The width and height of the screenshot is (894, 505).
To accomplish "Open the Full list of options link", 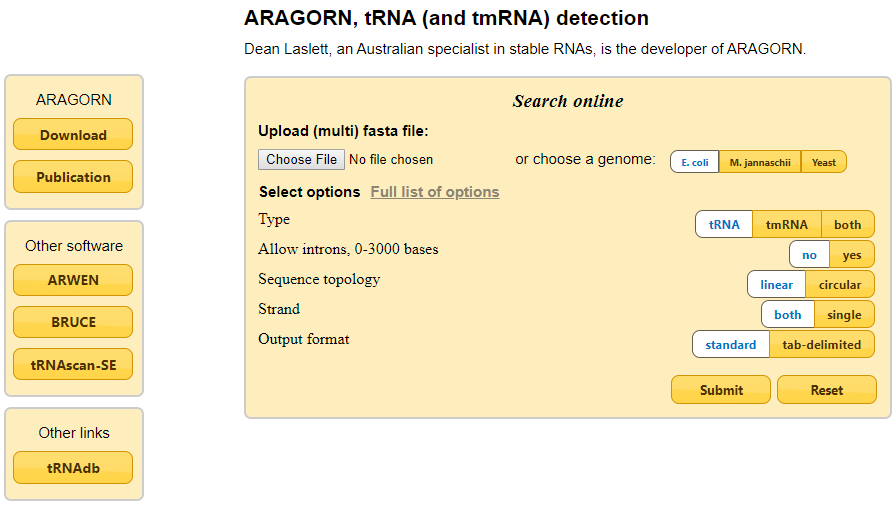I will pos(435,192).
